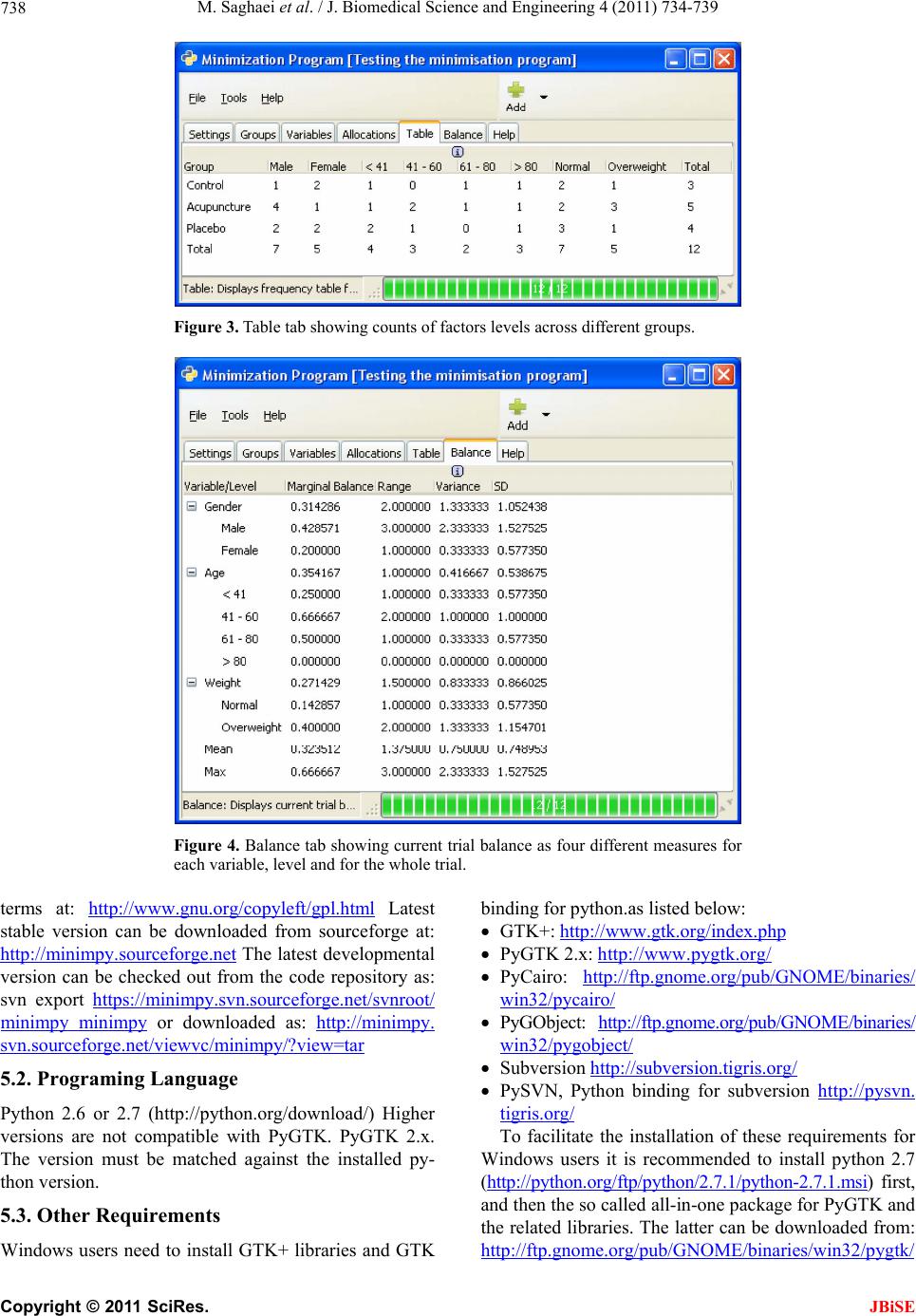Switch to Balance tab in Figure 3 window
This screenshot has height=1316, width=916.
pos(463,134)
